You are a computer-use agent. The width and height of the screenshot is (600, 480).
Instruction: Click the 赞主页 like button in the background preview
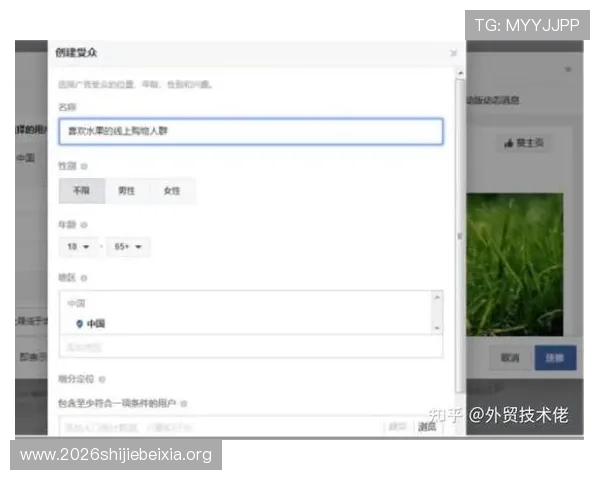coord(524,143)
